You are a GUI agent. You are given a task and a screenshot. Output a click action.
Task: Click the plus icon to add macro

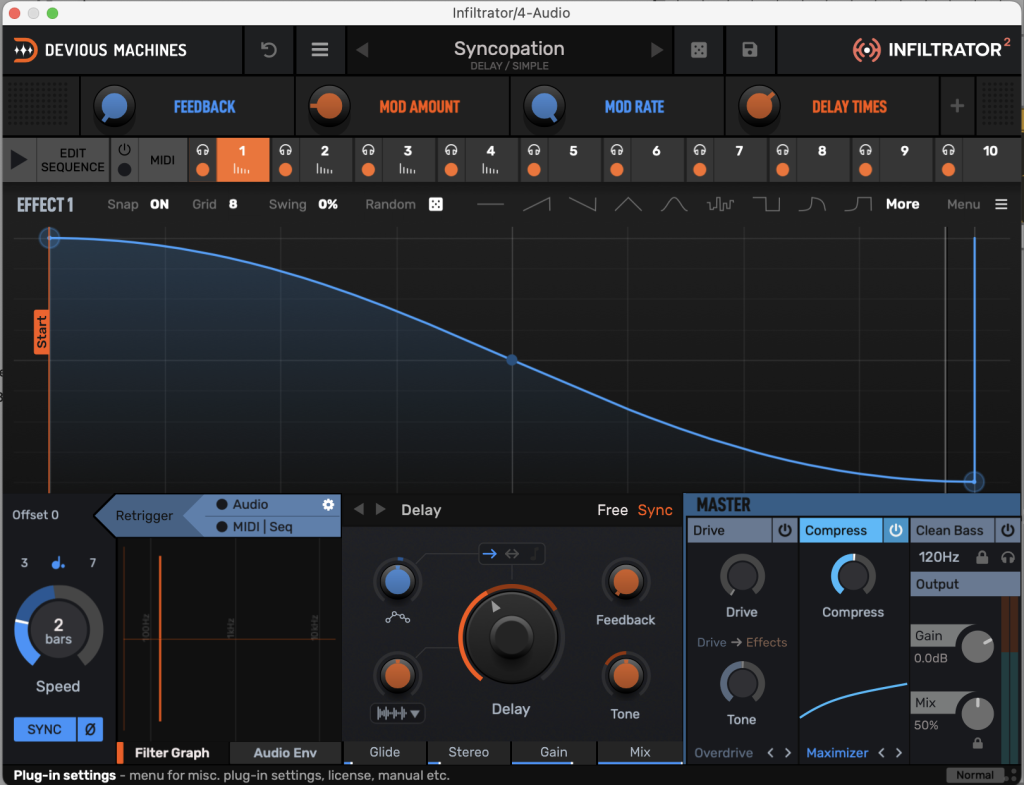957,106
